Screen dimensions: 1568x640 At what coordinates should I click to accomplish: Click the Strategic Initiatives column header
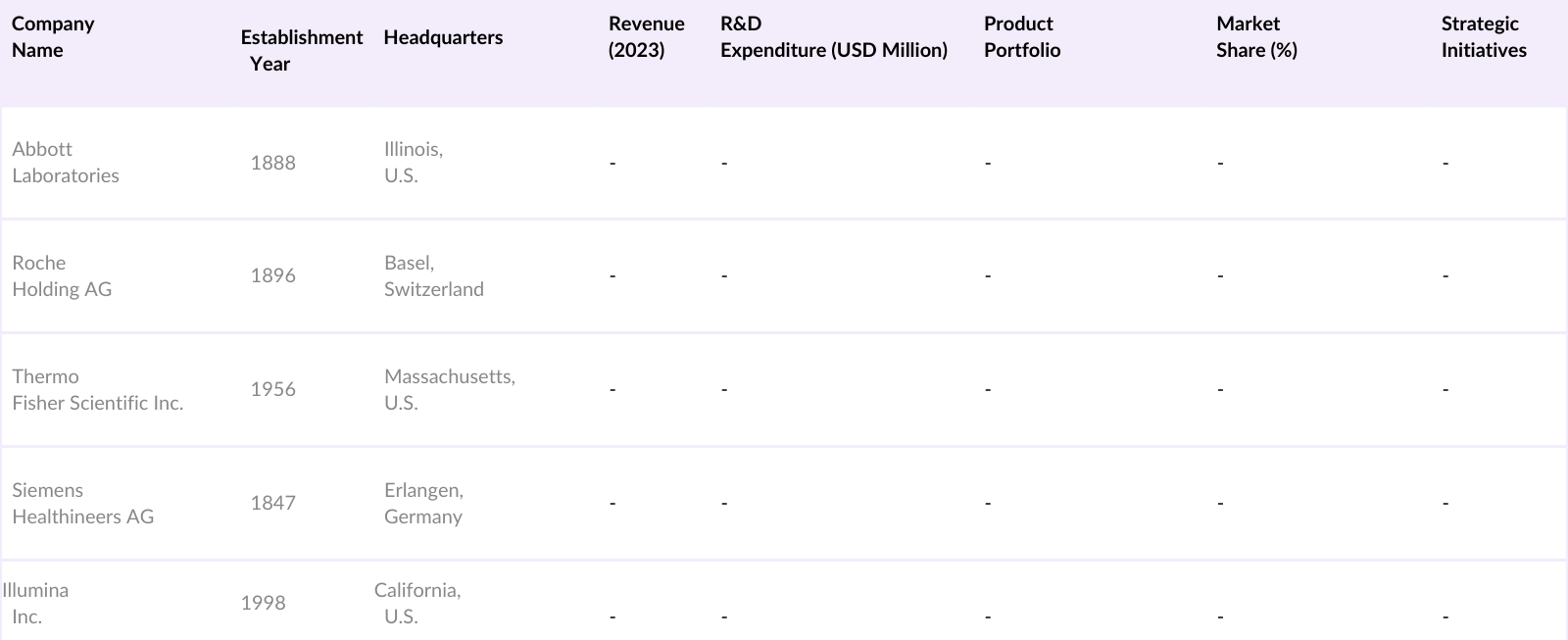point(1483,37)
